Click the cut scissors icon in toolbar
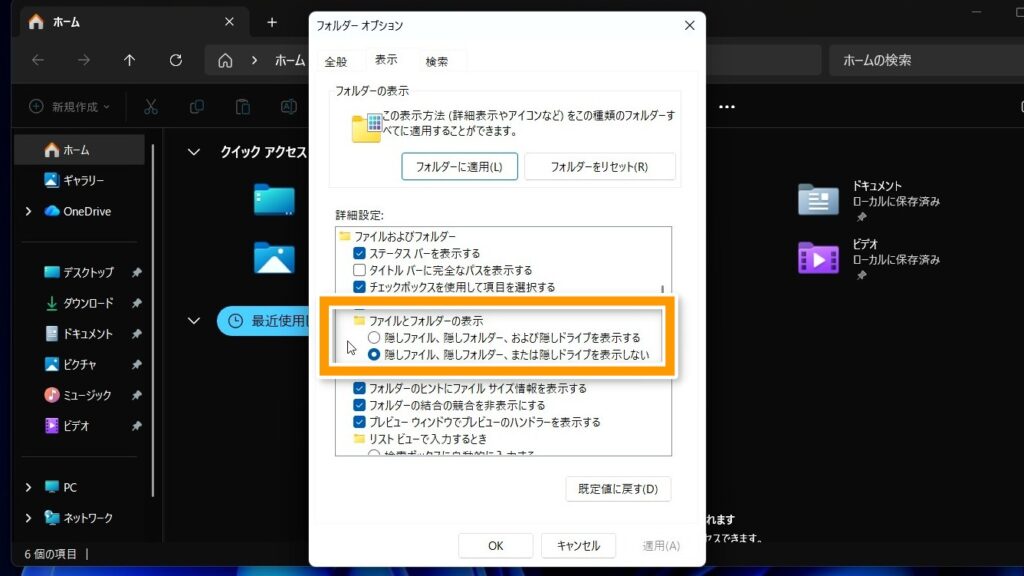The image size is (1024, 576). [x=151, y=107]
